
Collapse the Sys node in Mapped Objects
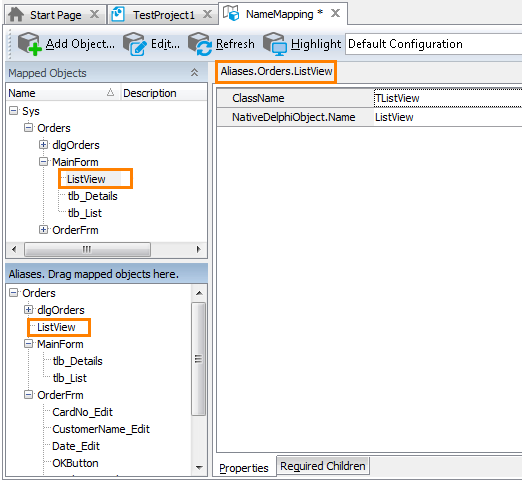(x=13, y=111)
